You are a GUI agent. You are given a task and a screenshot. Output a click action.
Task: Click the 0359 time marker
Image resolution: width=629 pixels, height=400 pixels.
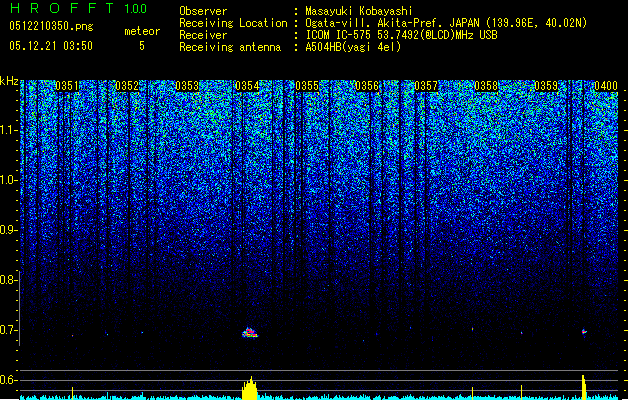tap(546, 86)
